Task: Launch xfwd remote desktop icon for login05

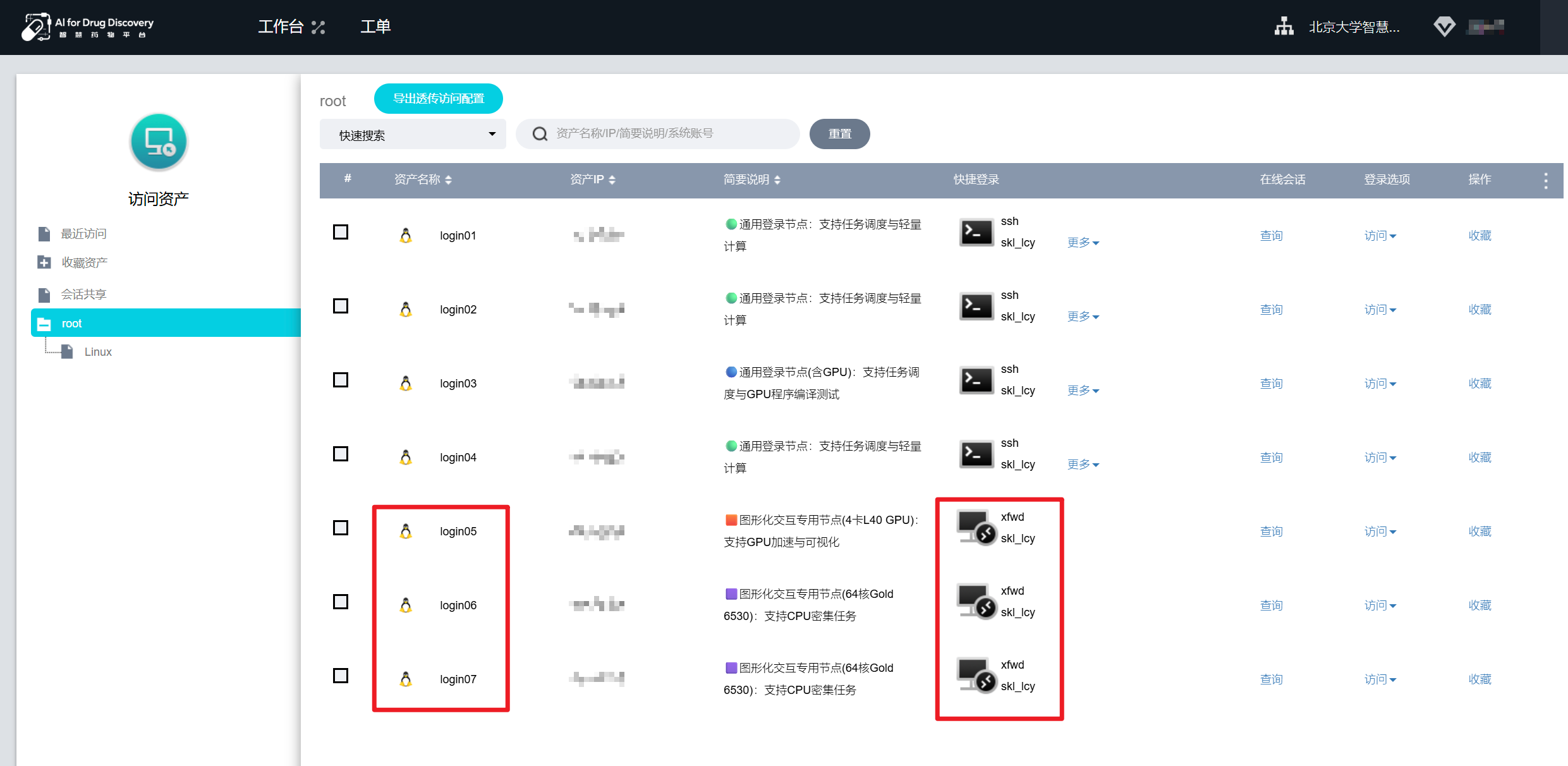Action: pyautogui.click(x=976, y=528)
